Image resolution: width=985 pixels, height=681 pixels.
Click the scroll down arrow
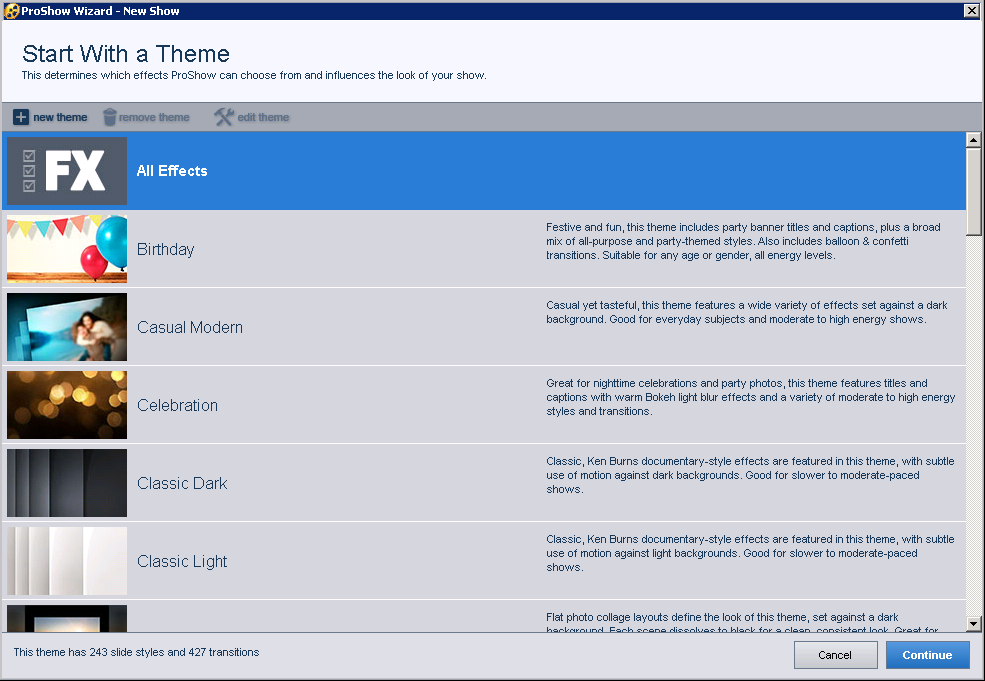[x=973, y=624]
